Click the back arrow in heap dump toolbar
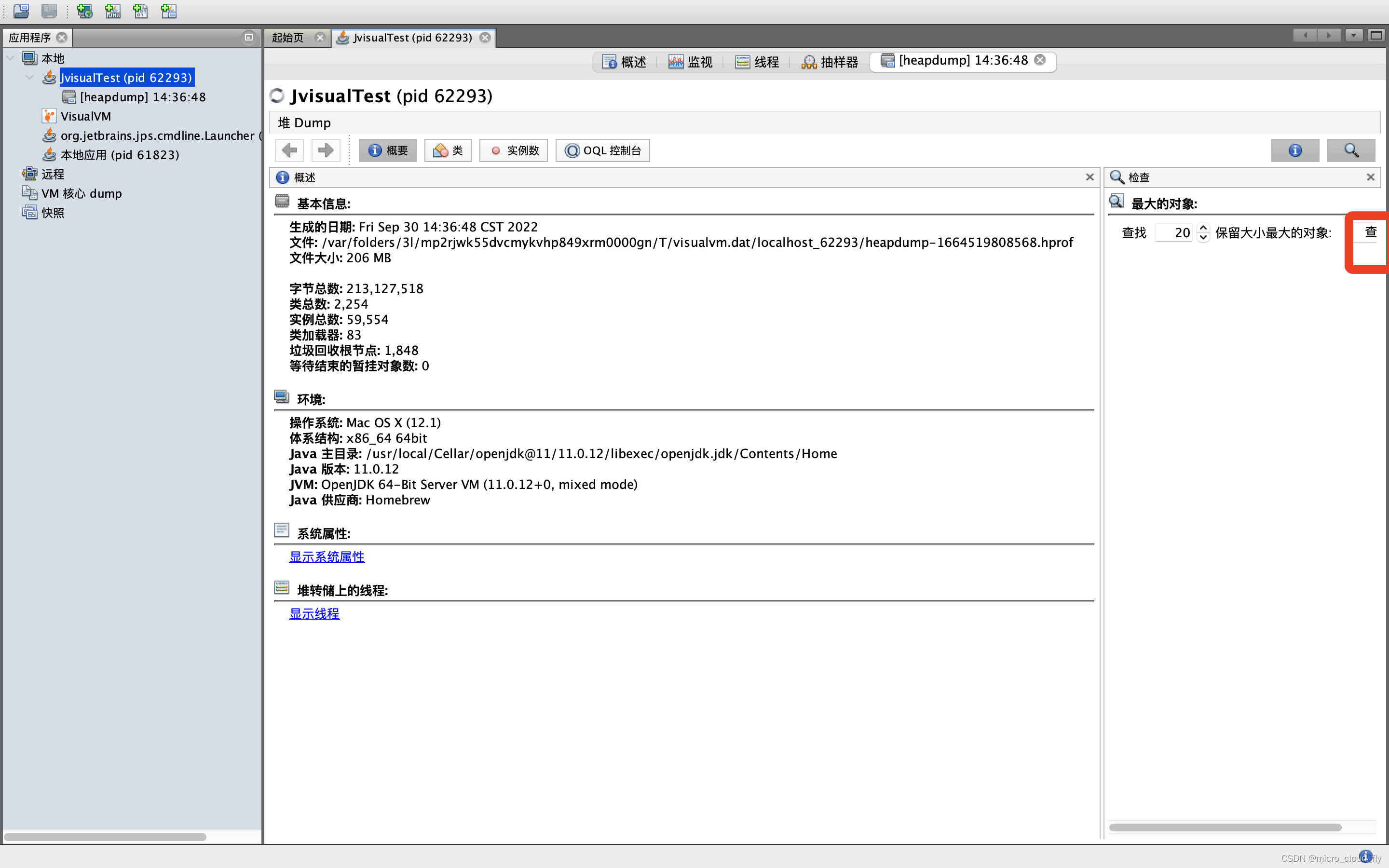 [x=290, y=150]
